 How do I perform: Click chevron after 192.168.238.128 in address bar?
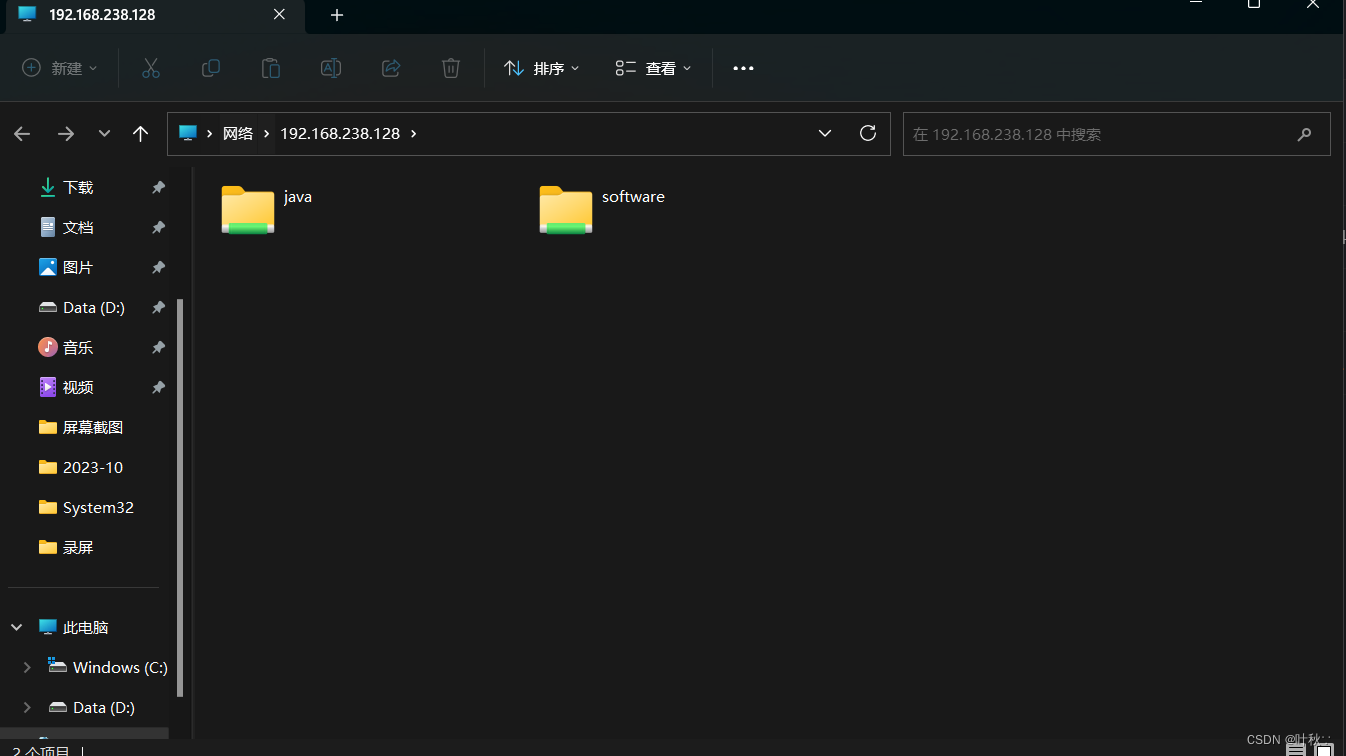[414, 133]
